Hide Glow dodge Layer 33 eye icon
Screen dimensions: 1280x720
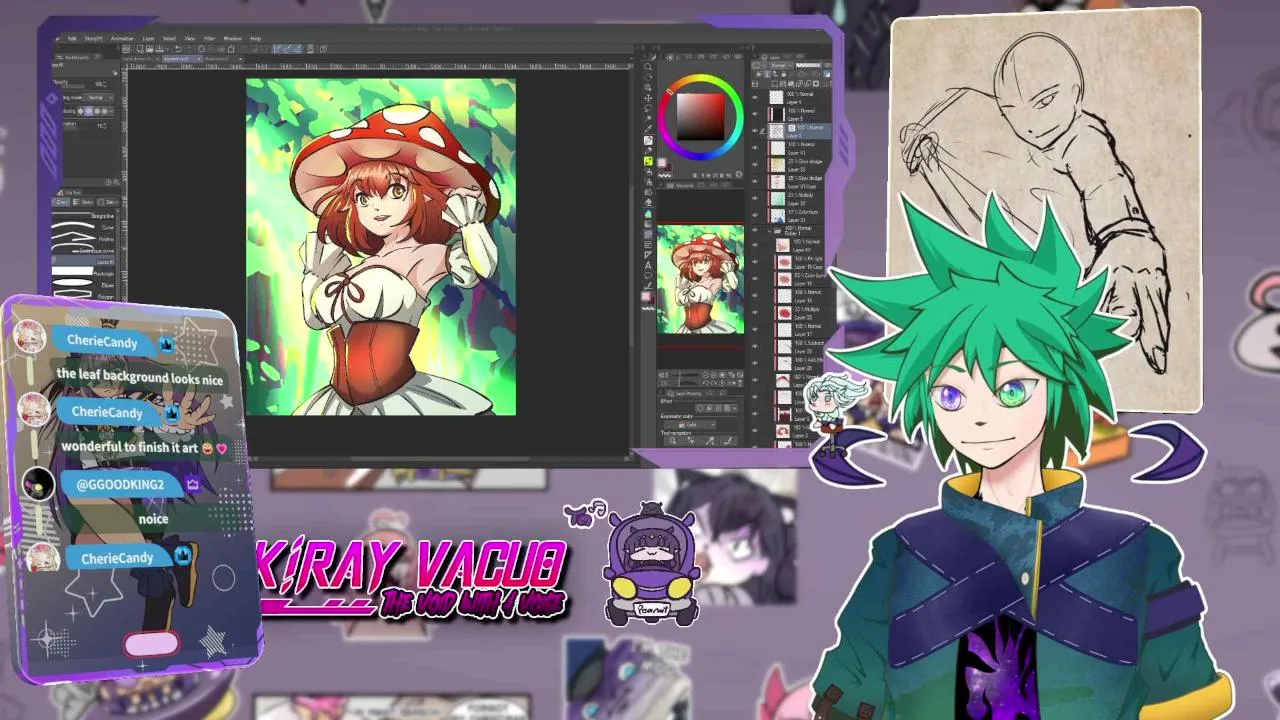[x=754, y=164]
